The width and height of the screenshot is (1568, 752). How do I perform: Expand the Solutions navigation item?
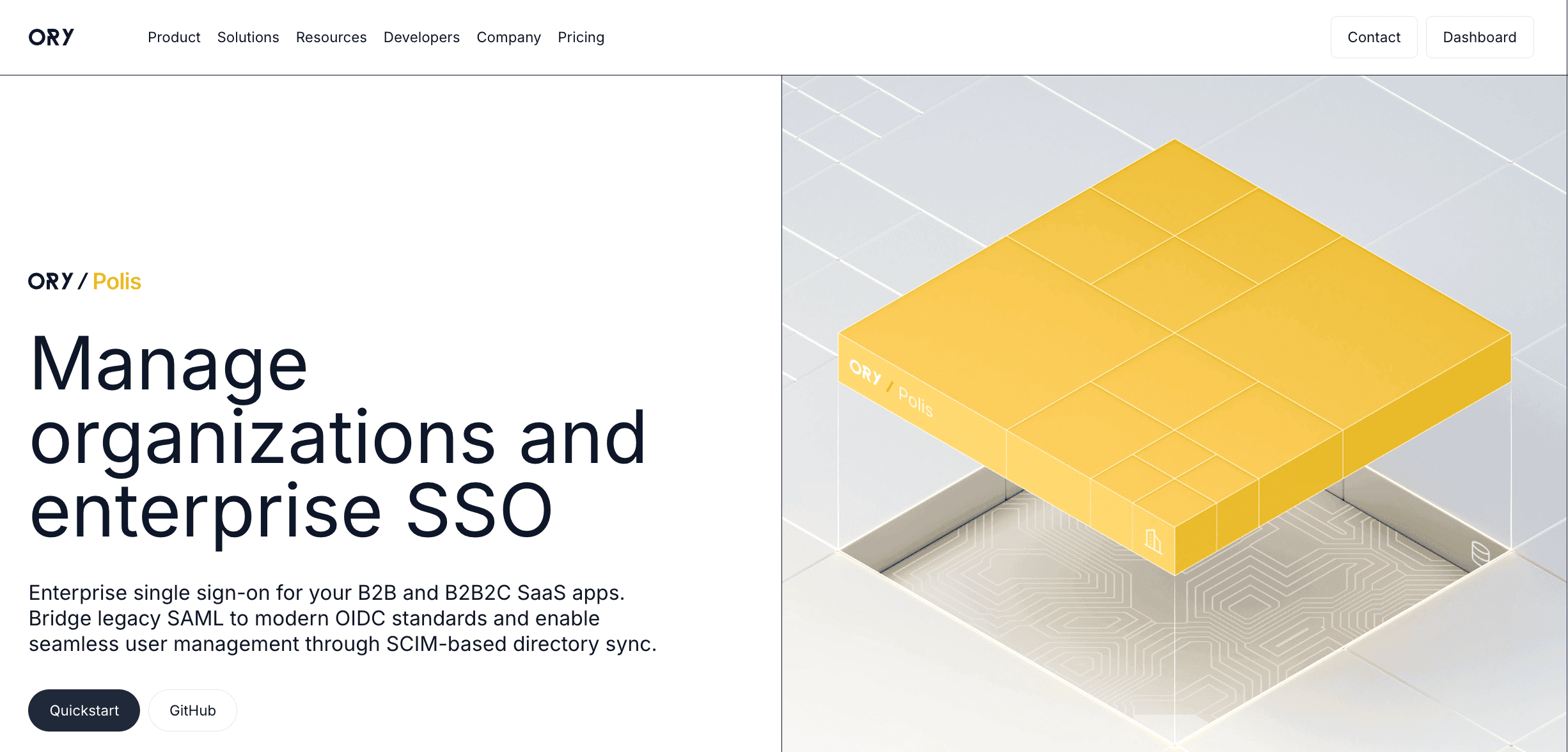[x=248, y=37]
